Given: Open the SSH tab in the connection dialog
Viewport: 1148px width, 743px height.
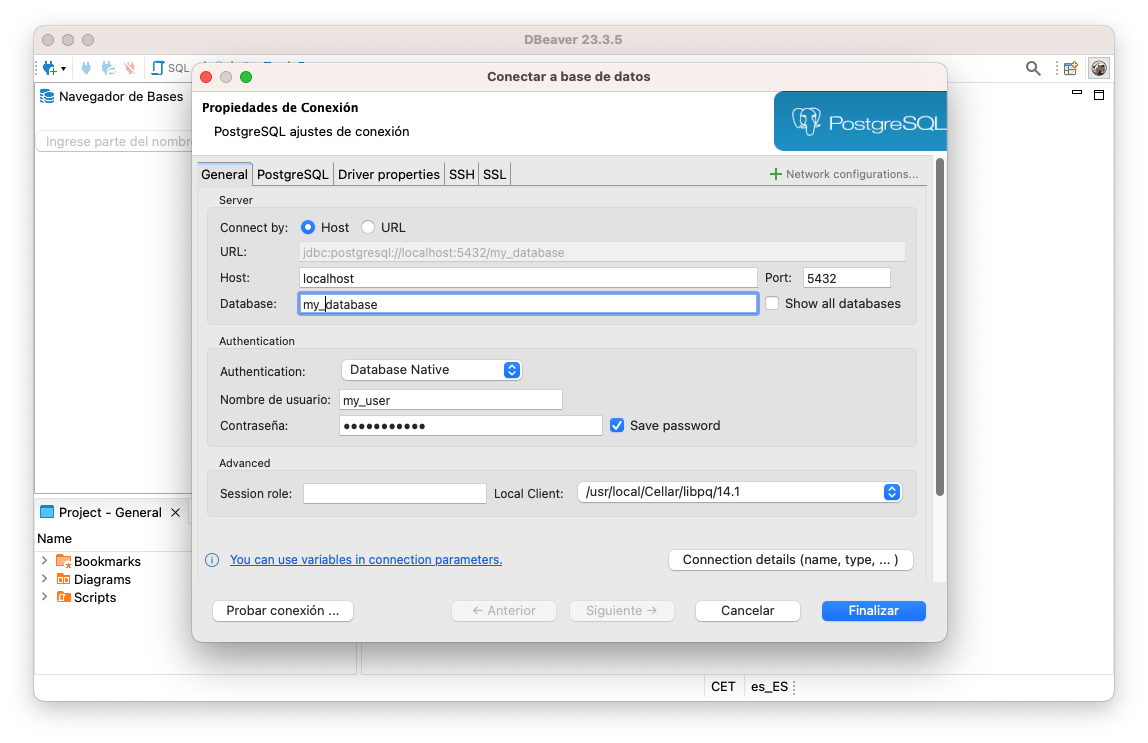Looking at the screenshot, I should pos(461,174).
